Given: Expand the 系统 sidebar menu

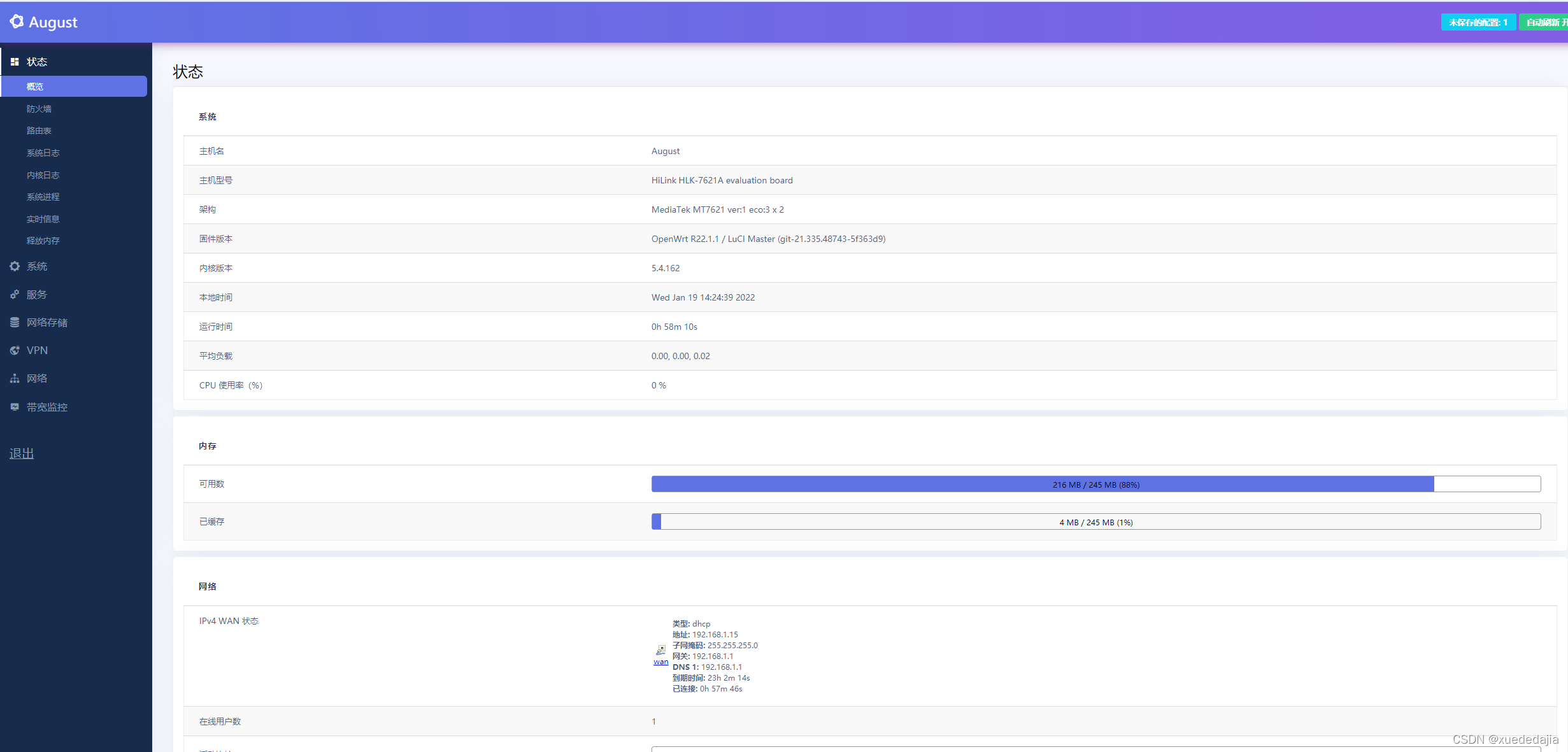Looking at the screenshot, I should tap(37, 266).
